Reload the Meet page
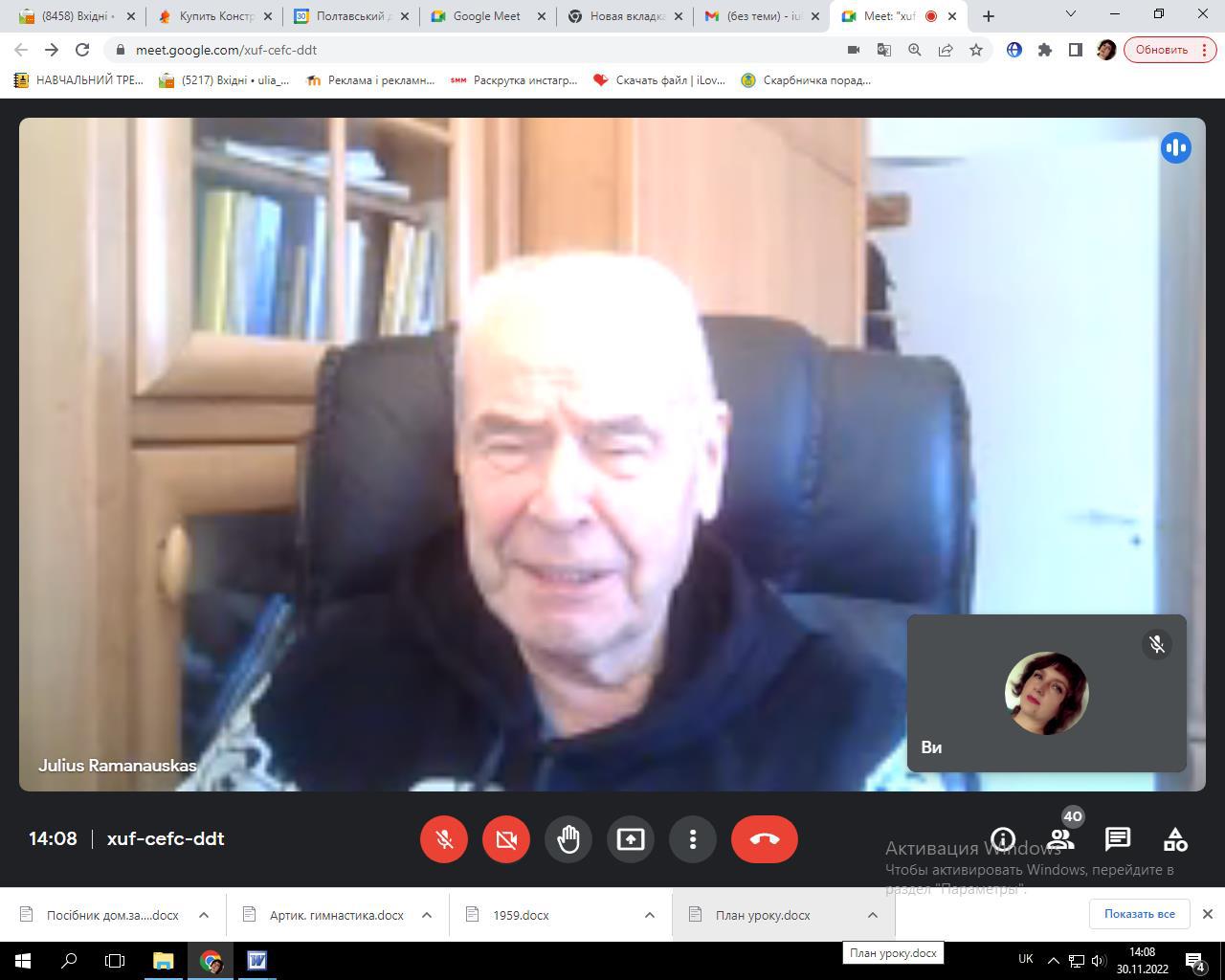The image size is (1225, 980). click(x=82, y=50)
